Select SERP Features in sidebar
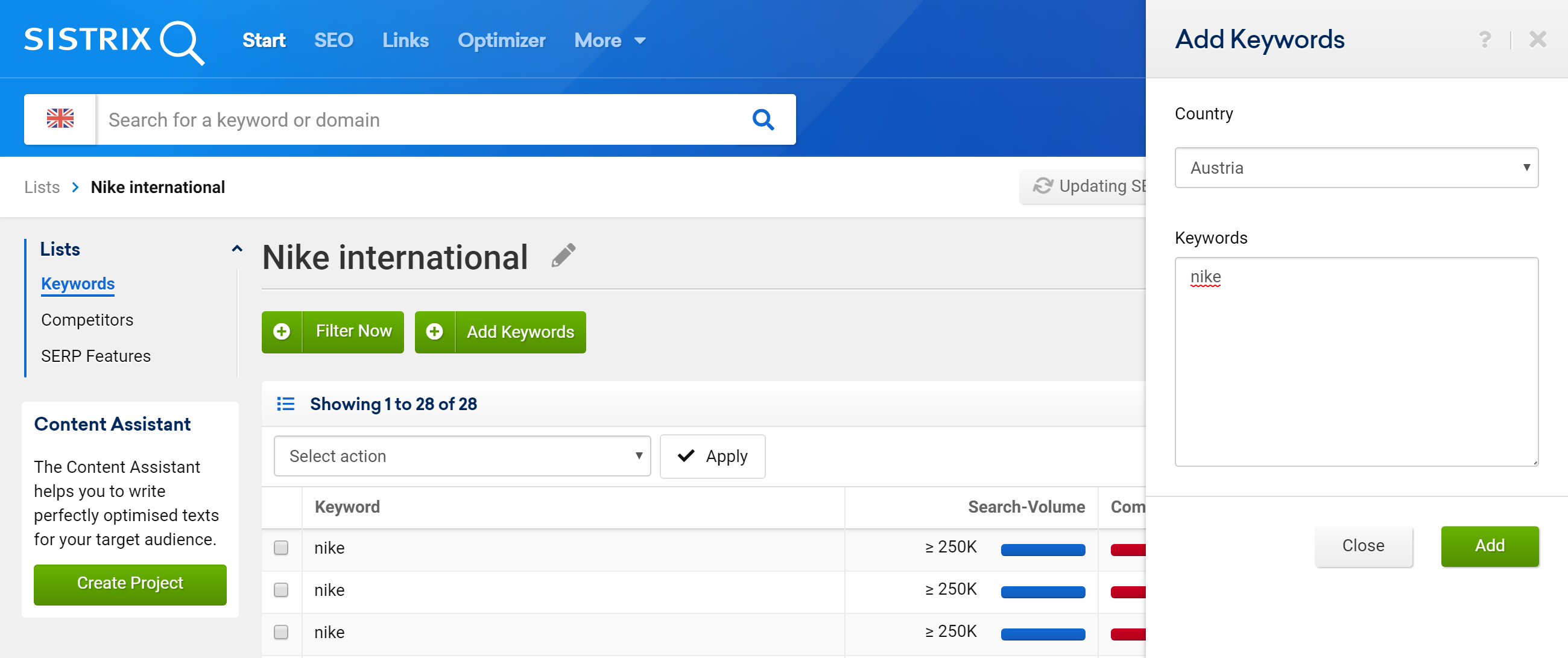This screenshot has height=658, width=1568. tap(95, 356)
